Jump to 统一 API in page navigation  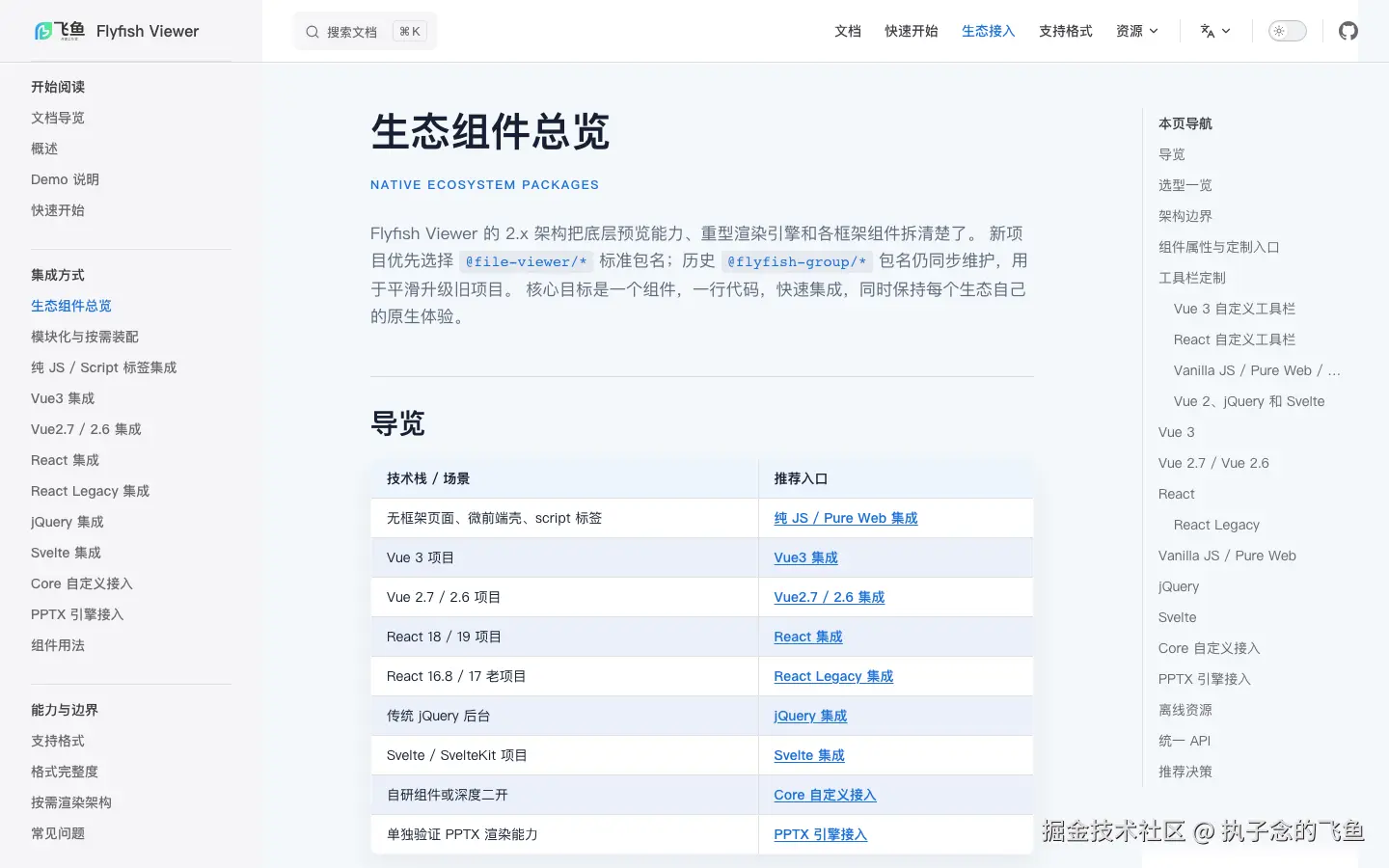[x=1185, y=741]
